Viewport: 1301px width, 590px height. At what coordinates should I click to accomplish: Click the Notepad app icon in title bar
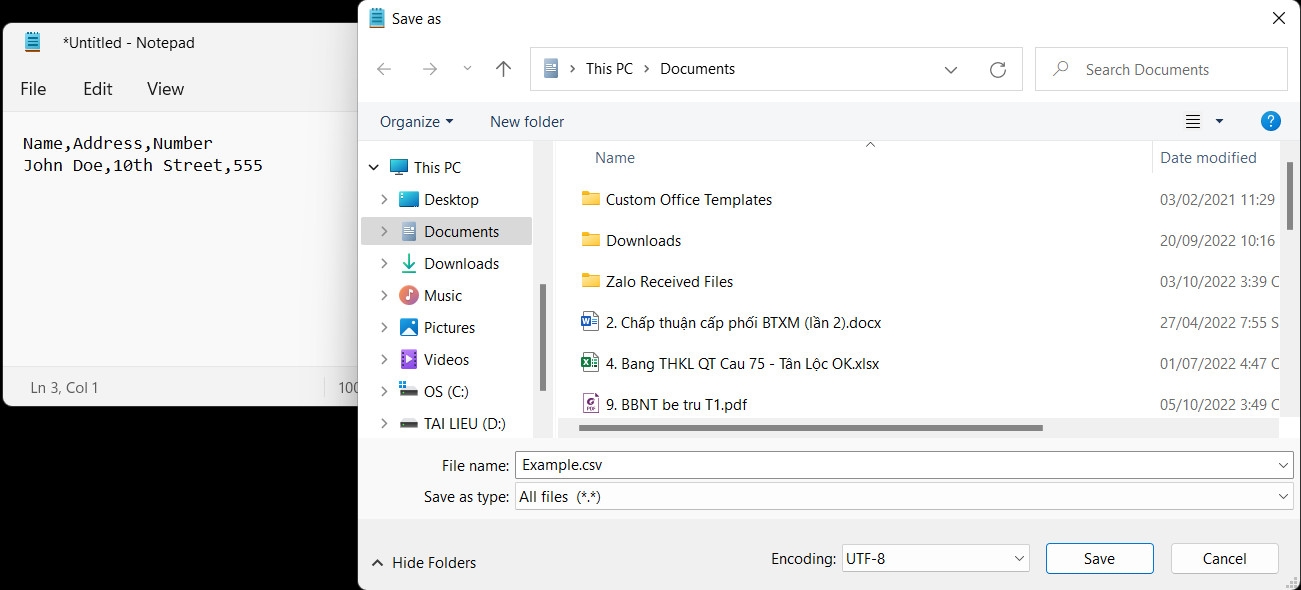(x=33, y=42)
